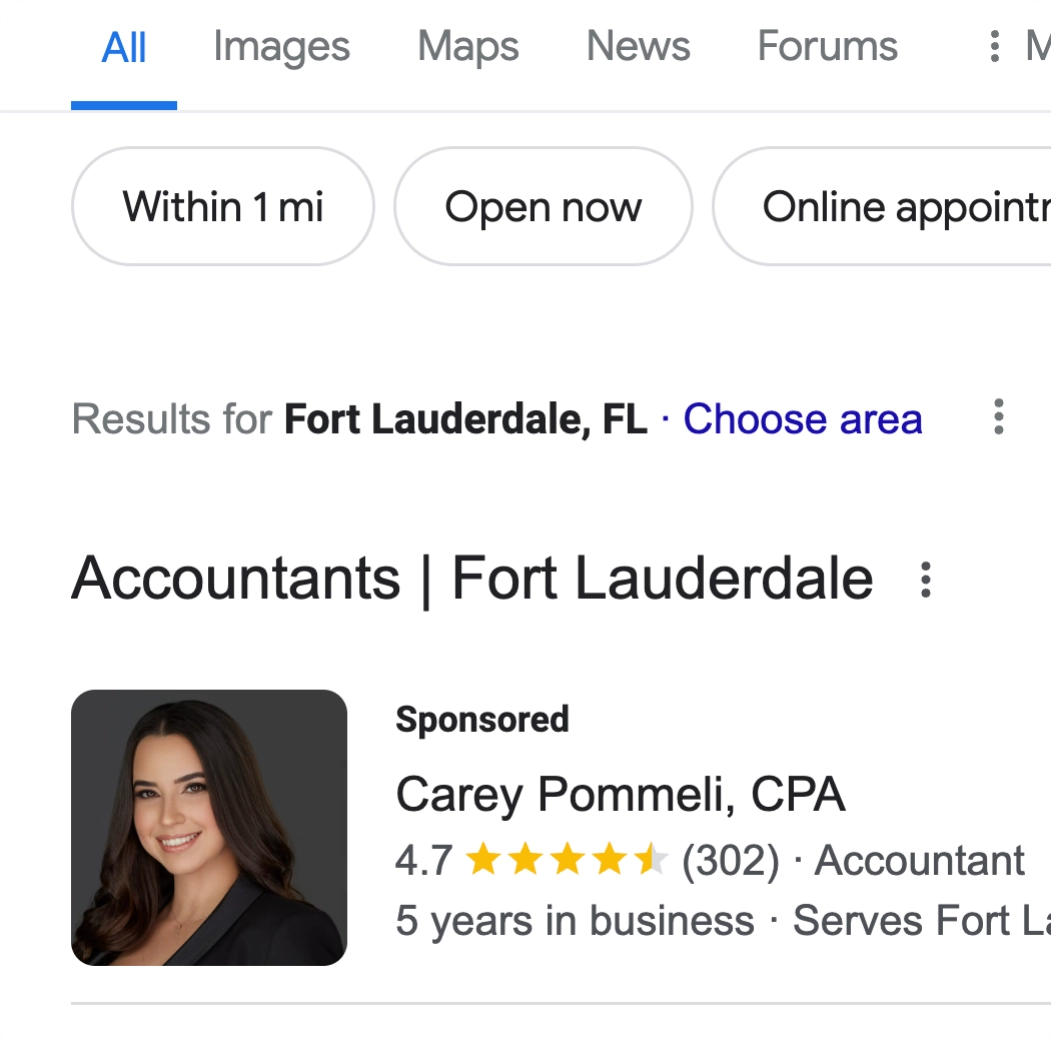Click Carey Pommeli's profile photo
Viewport: 1051px width, 1051px height.
pyautogui.click(x=209, y=827)
